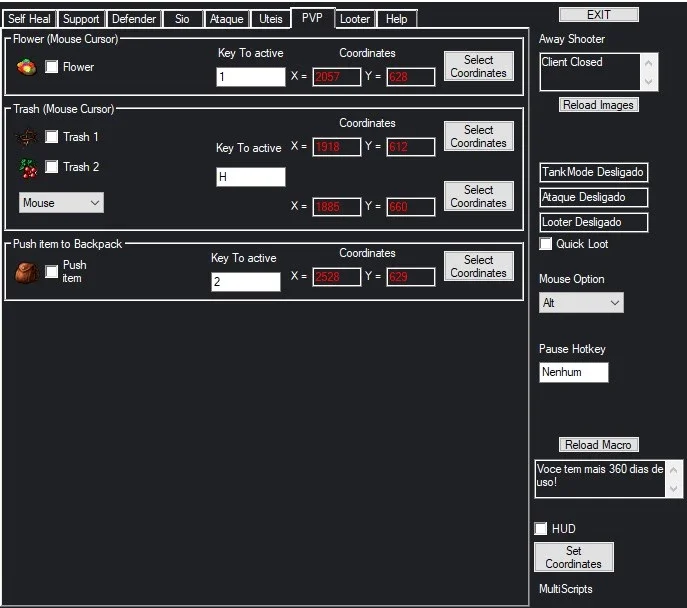Click Select Coordinates for Trash 2
687x608 pixels.
[x=478, y=196]
